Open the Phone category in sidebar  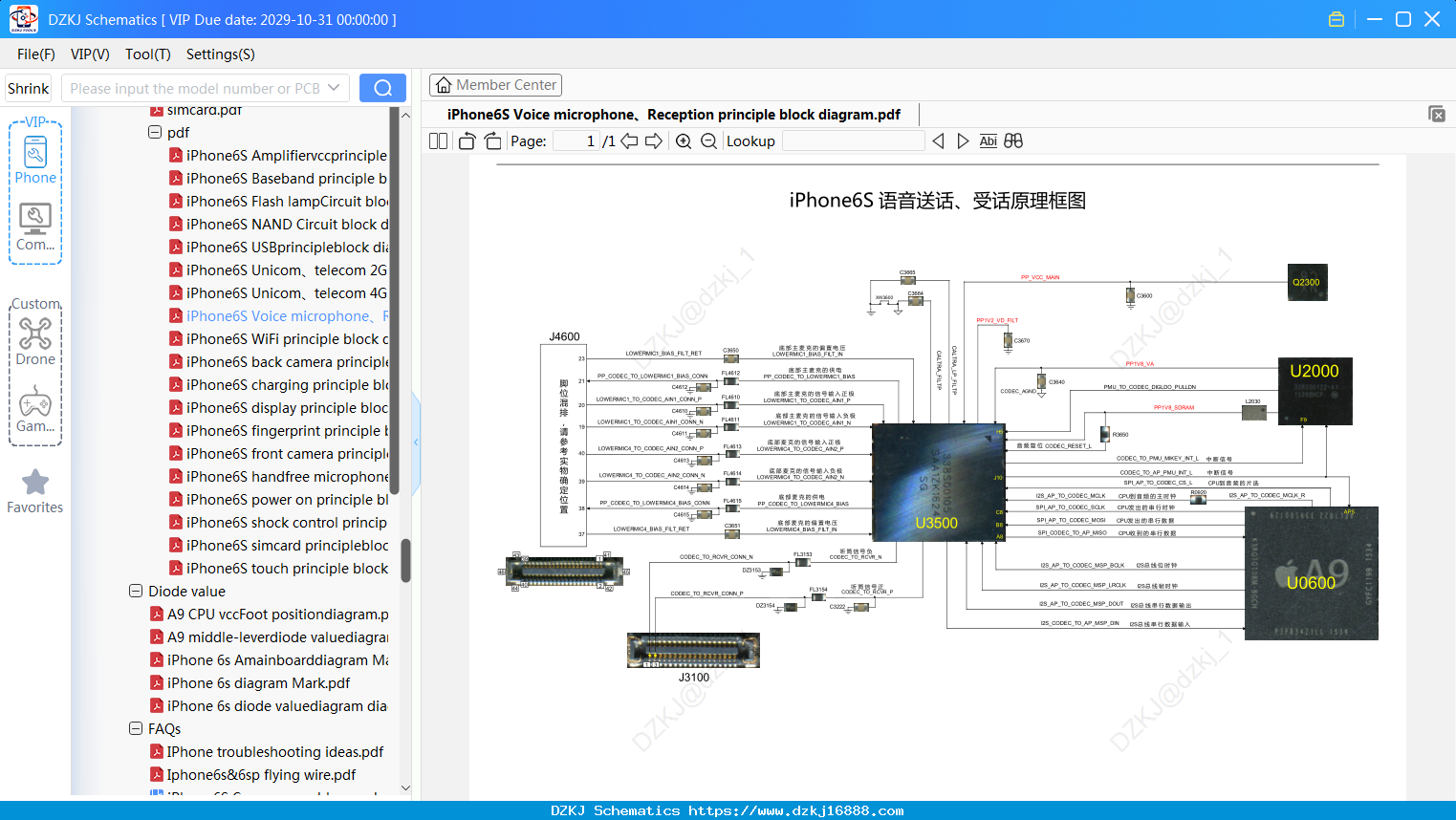tap(35, 159)
